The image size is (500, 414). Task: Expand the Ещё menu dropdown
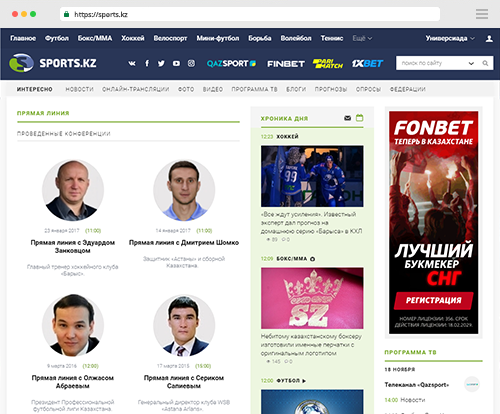pos(362,38)
